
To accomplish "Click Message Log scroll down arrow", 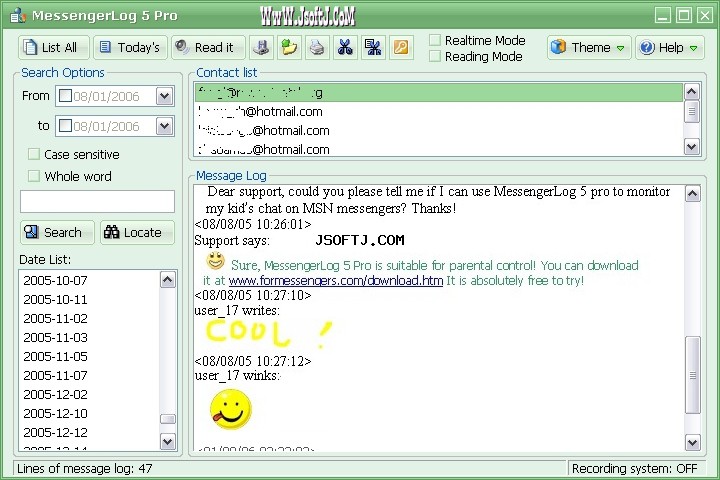I will (x=692, y=442).
